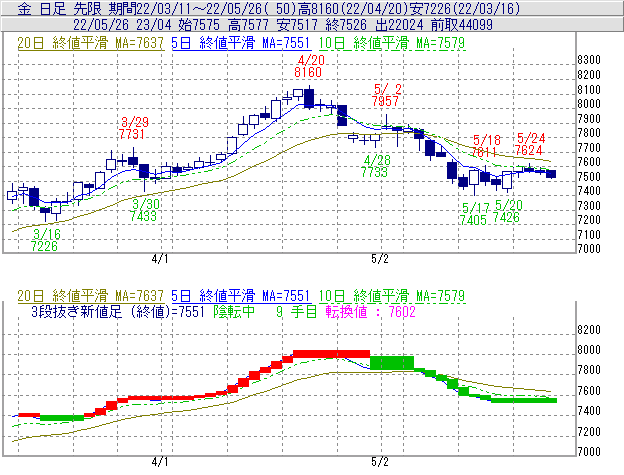
Task: Click upper chart 5日 終値平滑 MA=7551 legend
Action: (x=240, y=43)
